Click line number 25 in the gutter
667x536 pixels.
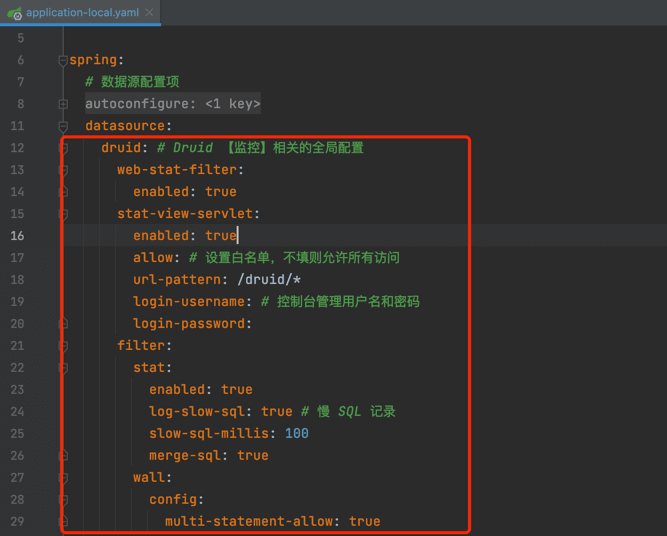tap(18, 434)
